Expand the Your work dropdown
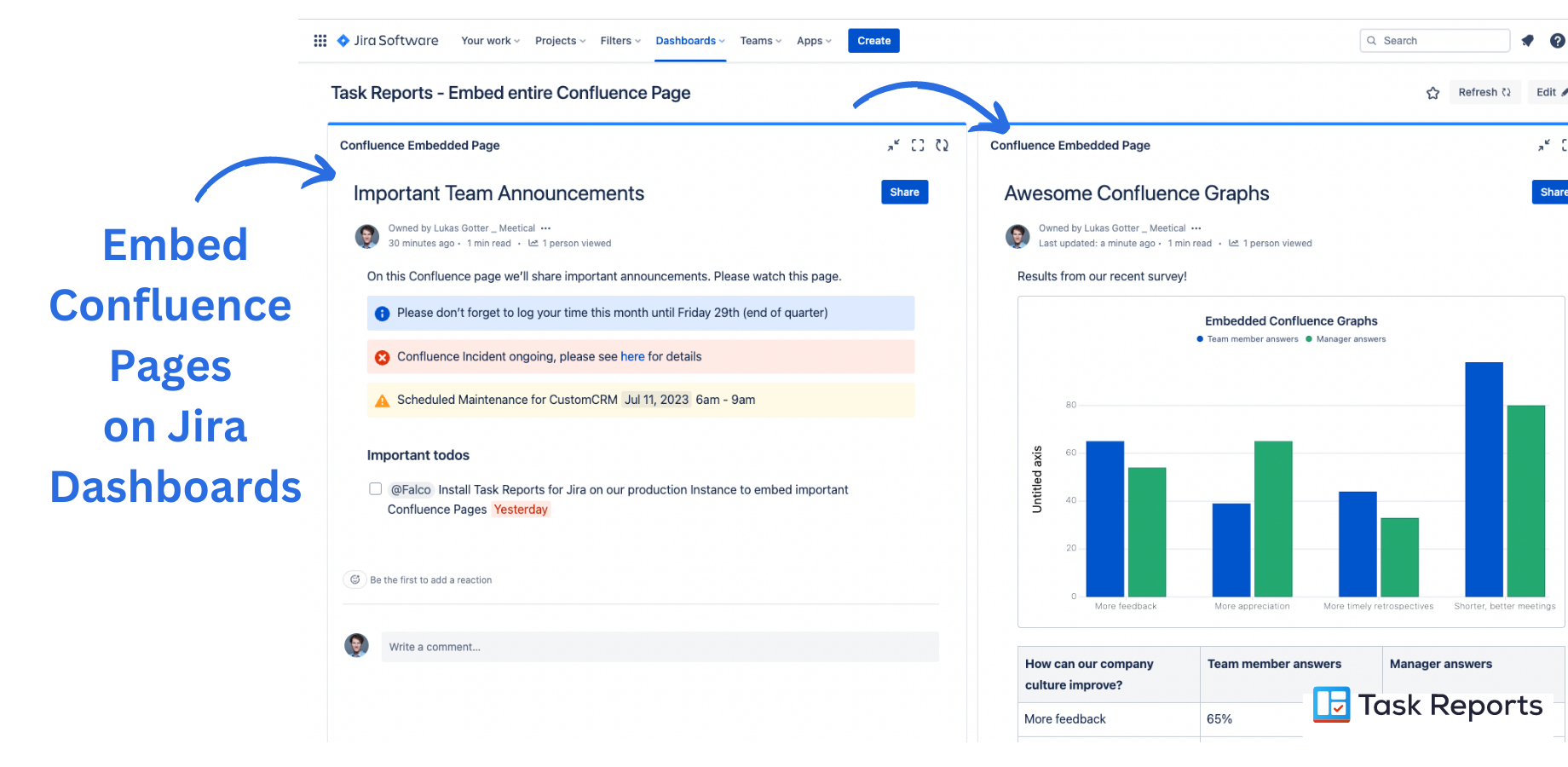The width and height of the screenshot is (1568, 767). pyautogui.click(x=491, y=41)
